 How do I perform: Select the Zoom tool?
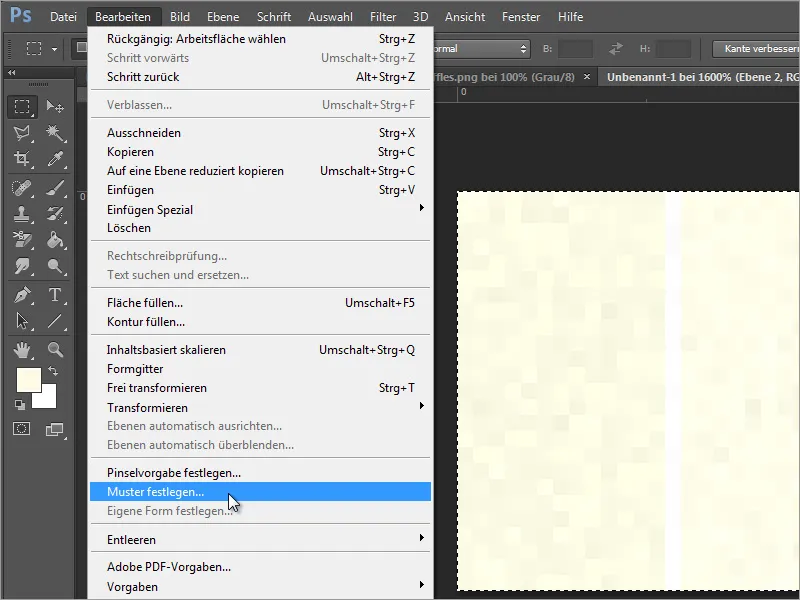[55, 350]
